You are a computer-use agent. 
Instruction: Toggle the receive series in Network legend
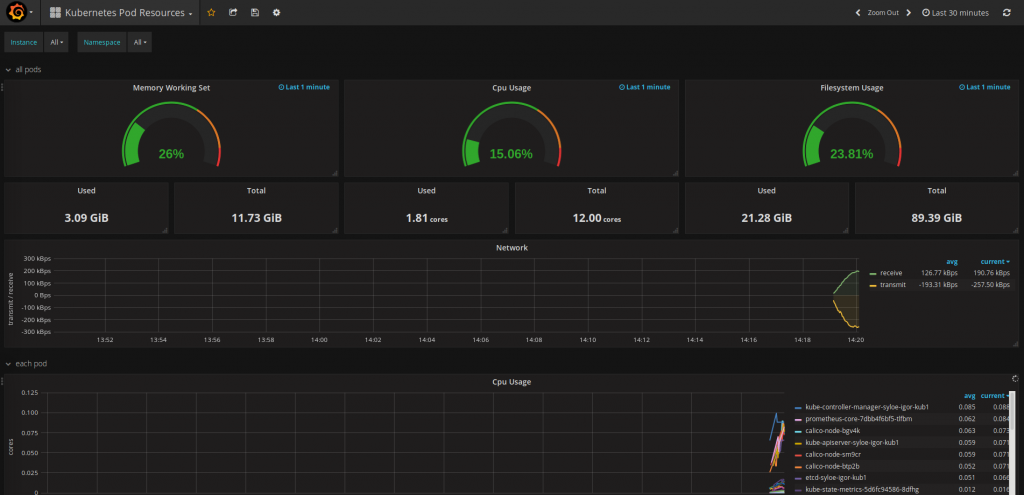[891, 273]
